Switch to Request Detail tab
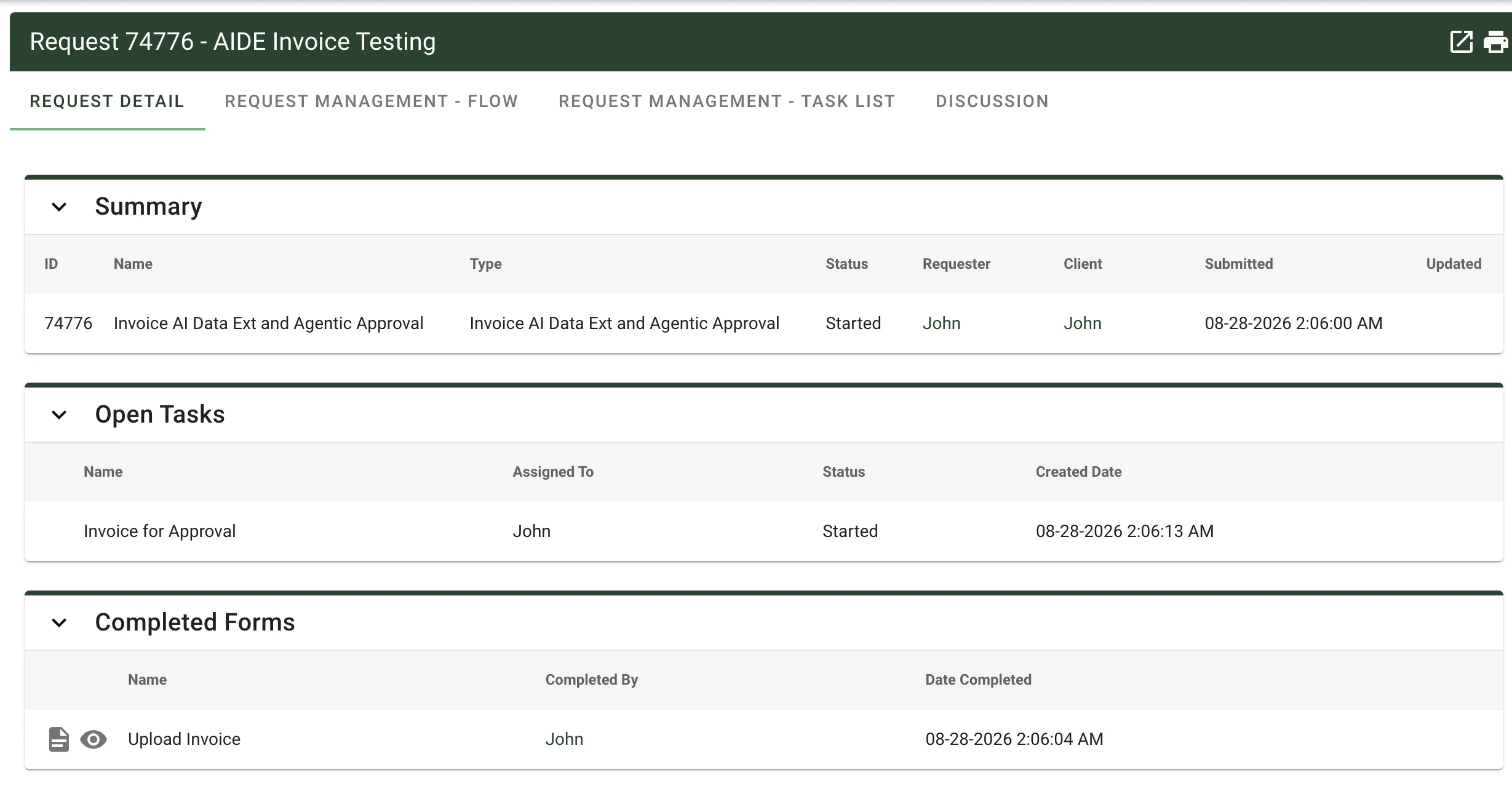Image resolution: width=1512 pixels, height=796 pixels. (x=107, y=101)
